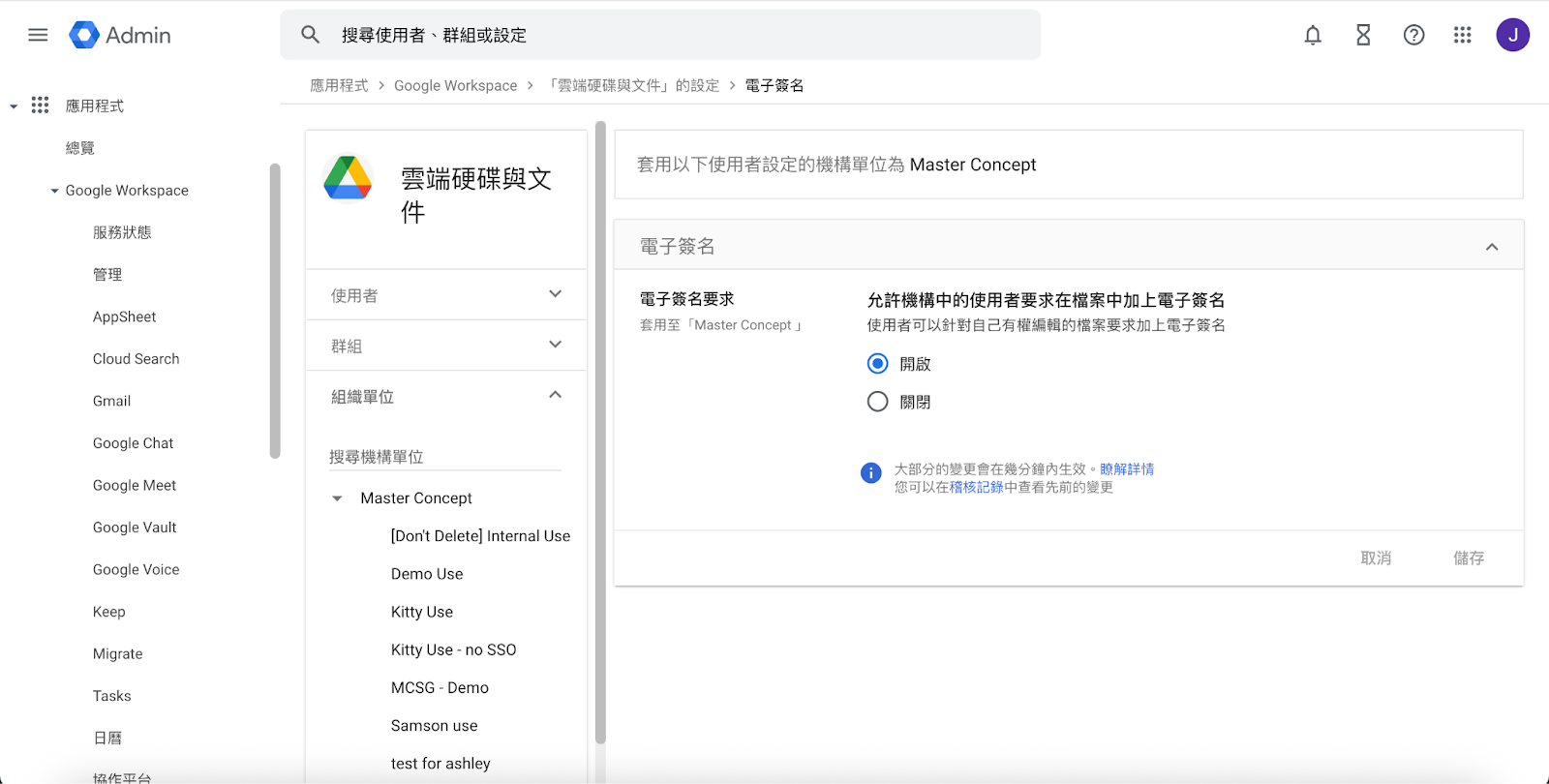
Task: Select the test for ashley unit
Action: 440,764
